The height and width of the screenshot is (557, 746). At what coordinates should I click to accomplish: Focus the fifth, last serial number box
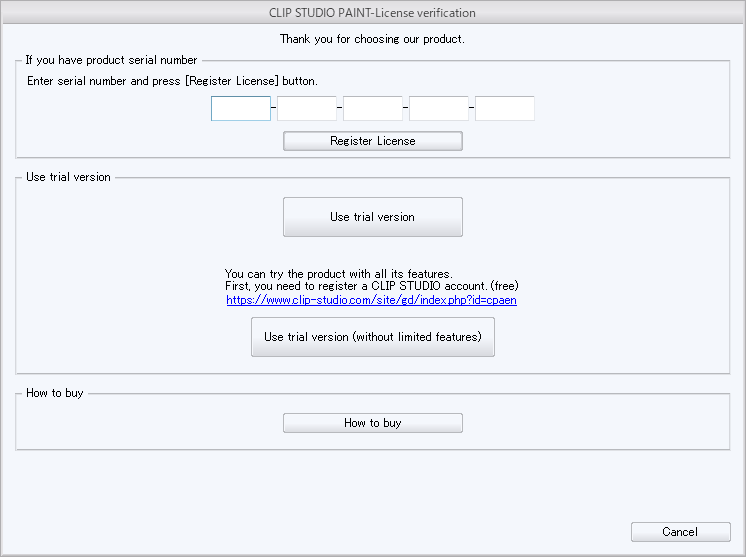(505, 109)
